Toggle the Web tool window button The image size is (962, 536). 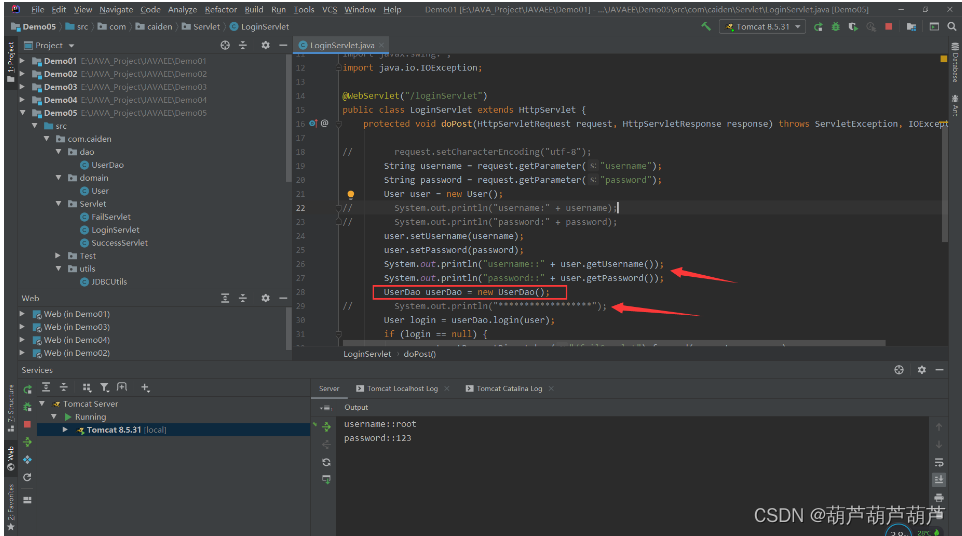[x=10, y=459]
